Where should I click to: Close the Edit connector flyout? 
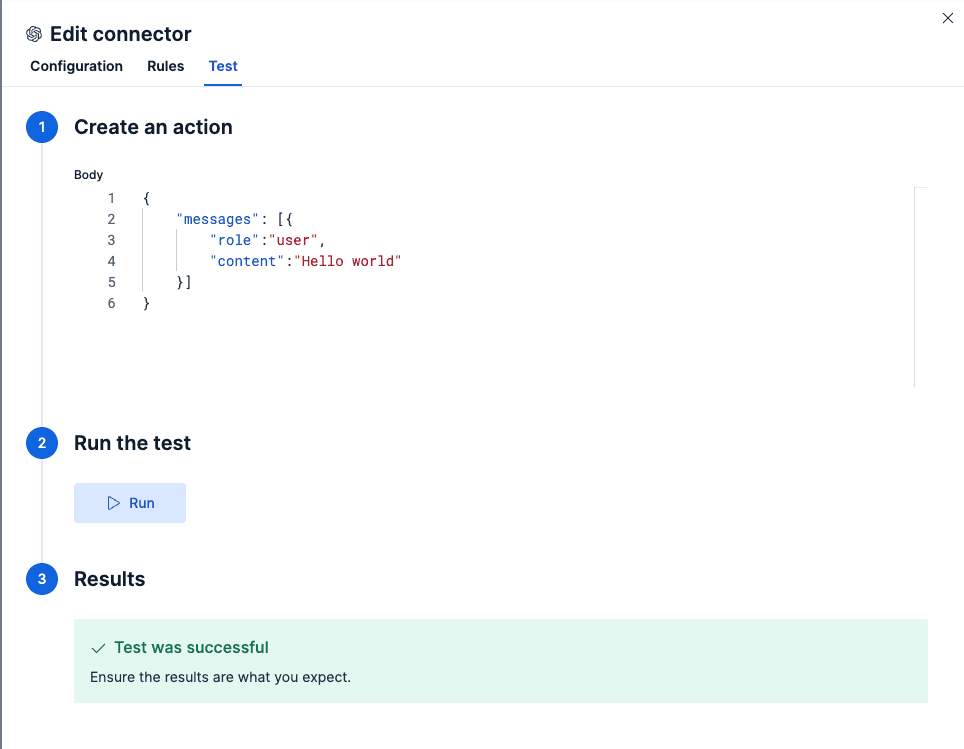(948, 18)
